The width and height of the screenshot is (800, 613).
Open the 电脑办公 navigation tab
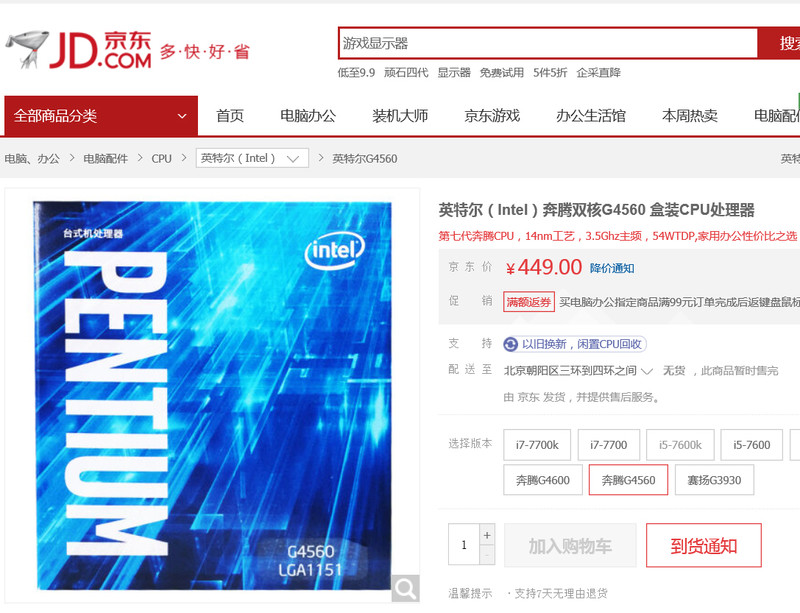click(x=308, y=116)
